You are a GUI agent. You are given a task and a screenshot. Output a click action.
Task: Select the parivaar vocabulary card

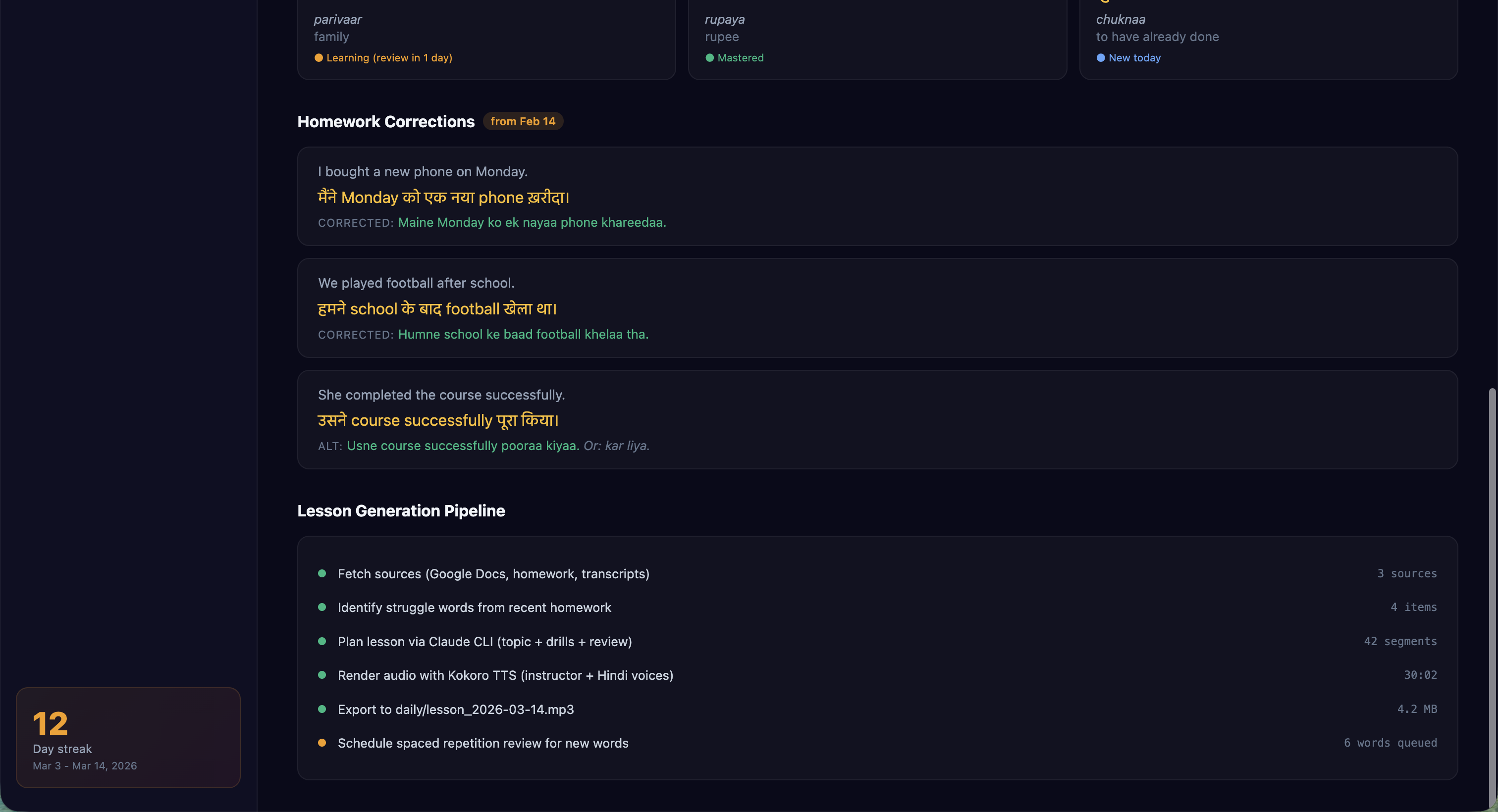click(x=486, y=38)
